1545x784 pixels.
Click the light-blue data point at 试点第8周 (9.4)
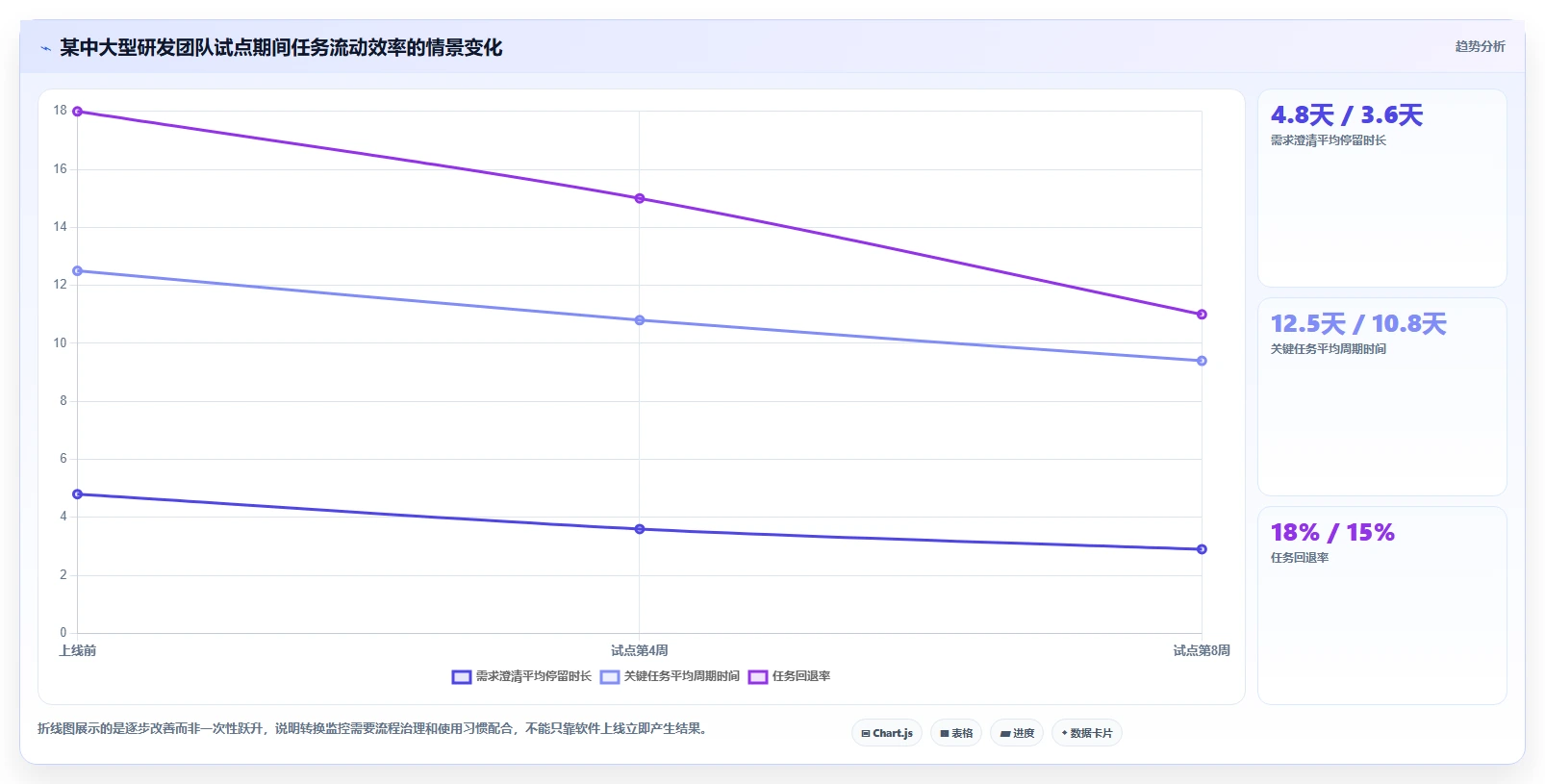[1202, 361]
